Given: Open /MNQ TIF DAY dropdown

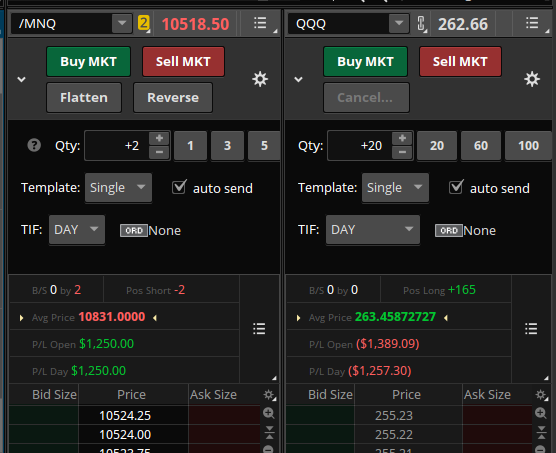Looking at the screenshot, I should (77, 230).
